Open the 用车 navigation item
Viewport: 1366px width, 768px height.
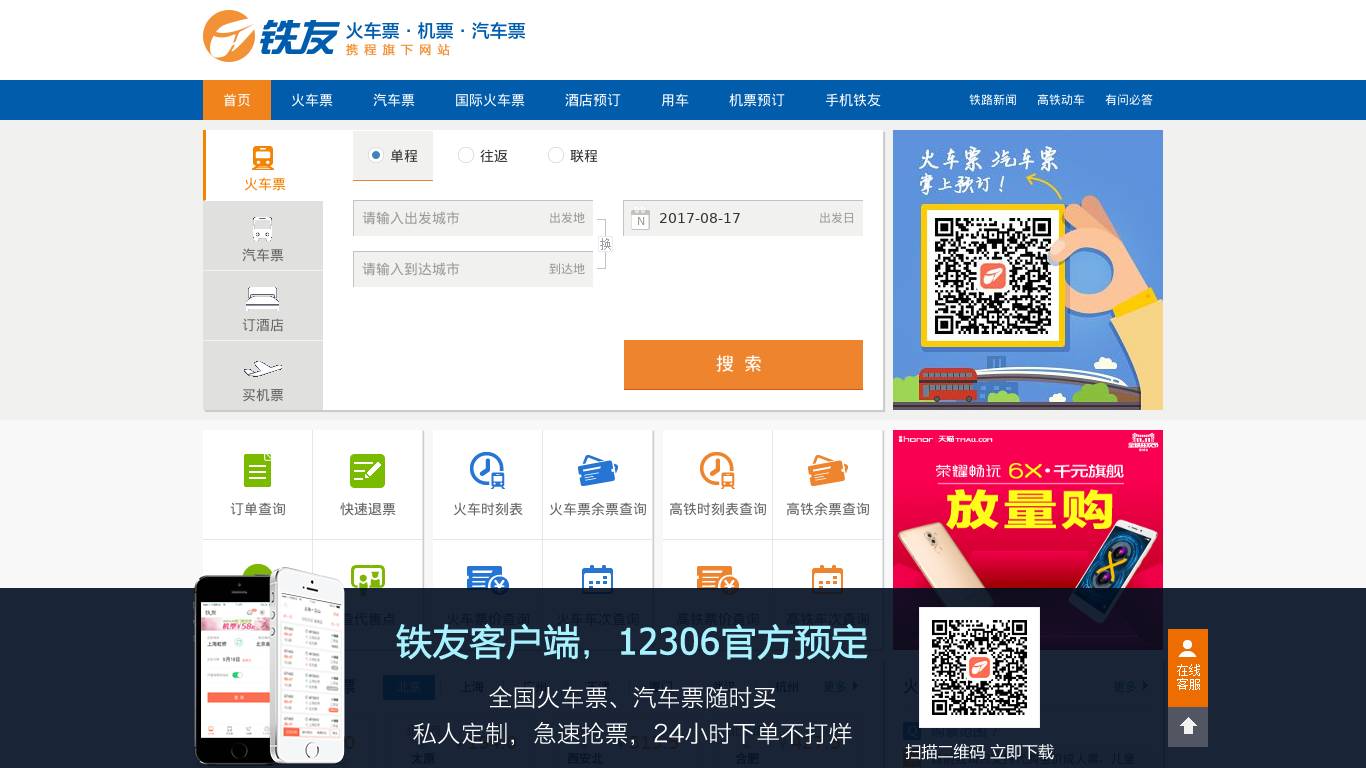click(675, 100)
